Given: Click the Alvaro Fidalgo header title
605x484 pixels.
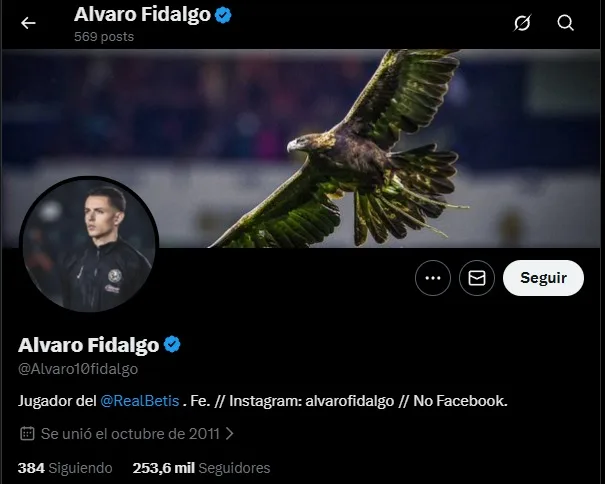Looking at the screenshot, I should [142, 15].
